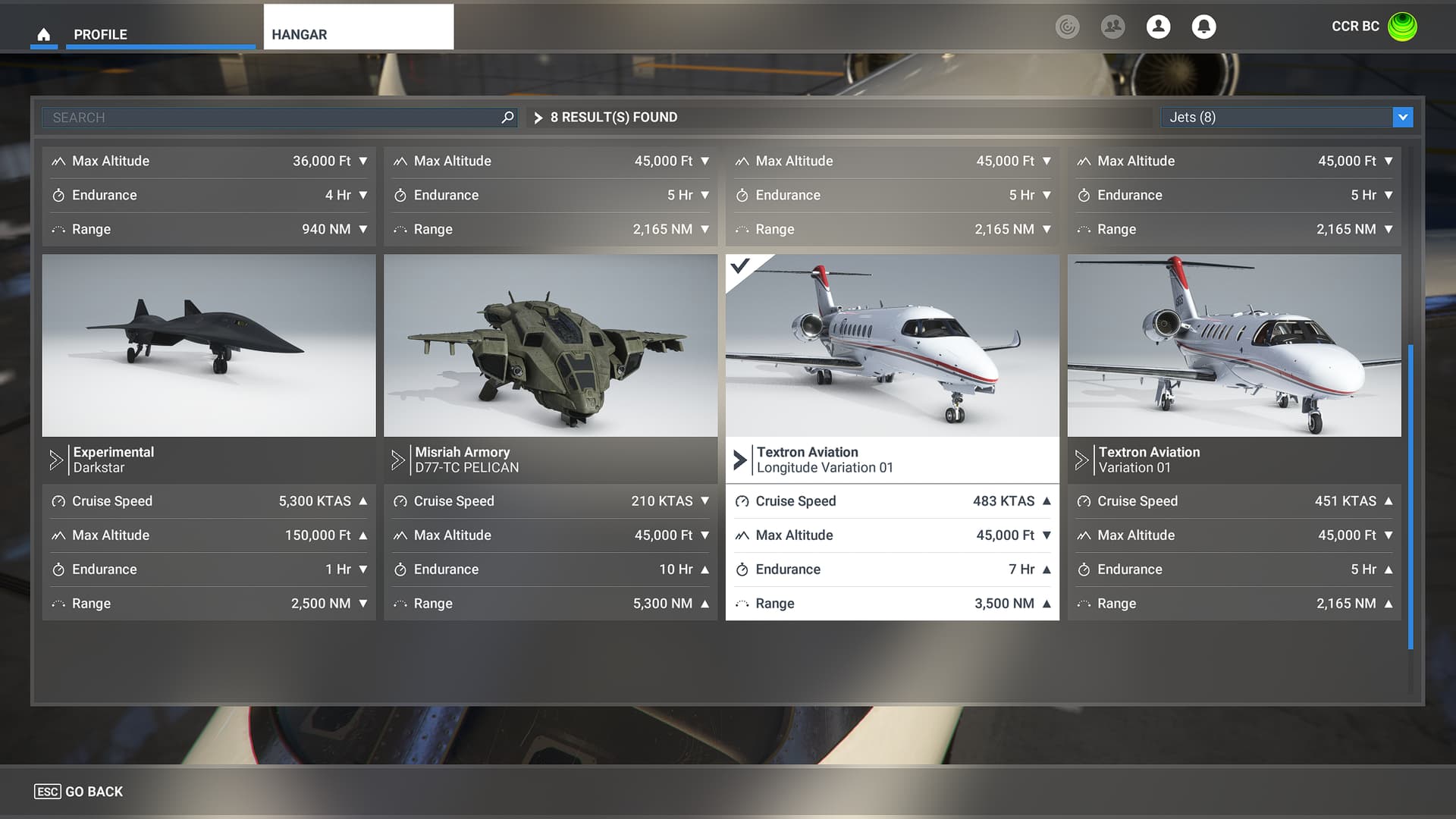Click the circular achievements icon

[1067, 27]
